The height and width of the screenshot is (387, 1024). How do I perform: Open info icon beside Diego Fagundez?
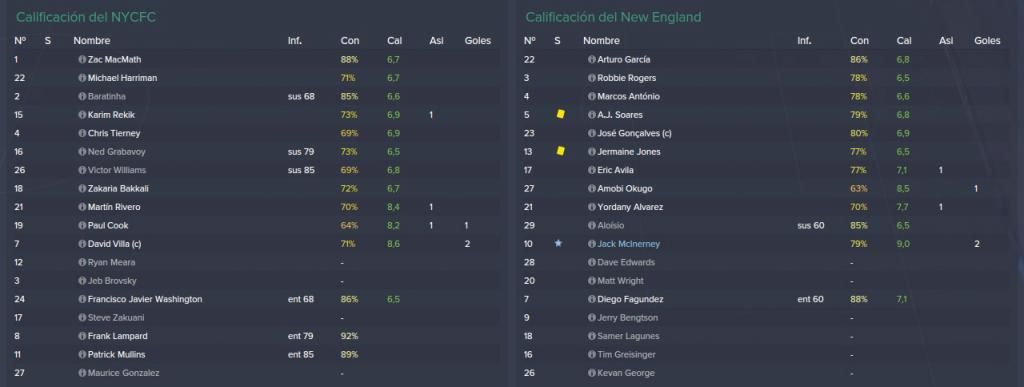click(x=592, y=300)
